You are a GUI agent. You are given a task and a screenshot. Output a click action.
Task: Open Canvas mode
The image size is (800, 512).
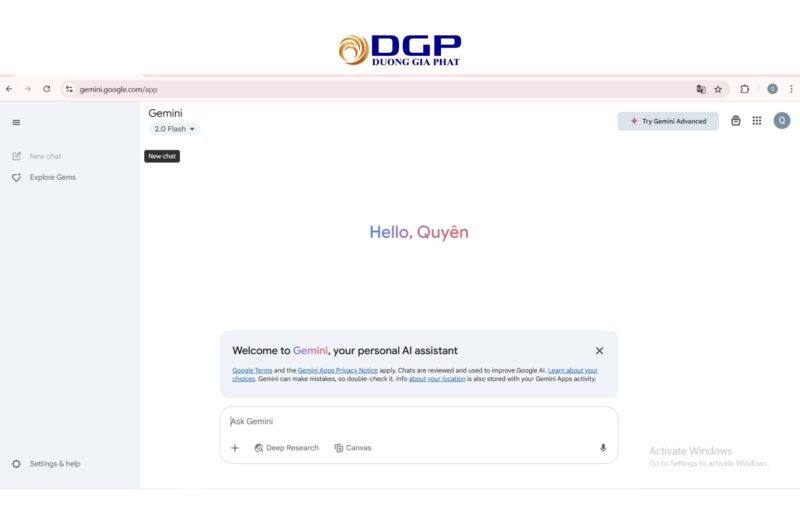353,448
